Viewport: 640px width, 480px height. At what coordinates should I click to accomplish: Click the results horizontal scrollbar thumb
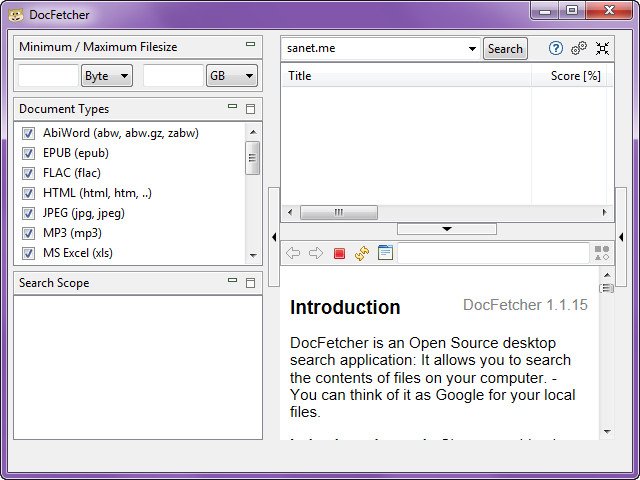pyautogui.click(x=339, y=212)
